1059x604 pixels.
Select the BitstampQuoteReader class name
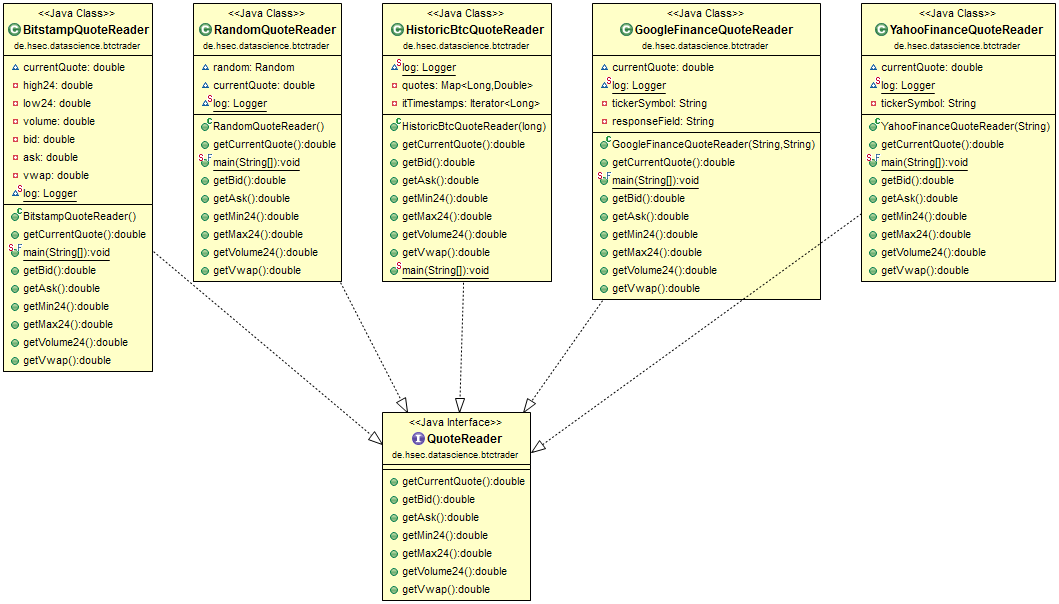86,30
